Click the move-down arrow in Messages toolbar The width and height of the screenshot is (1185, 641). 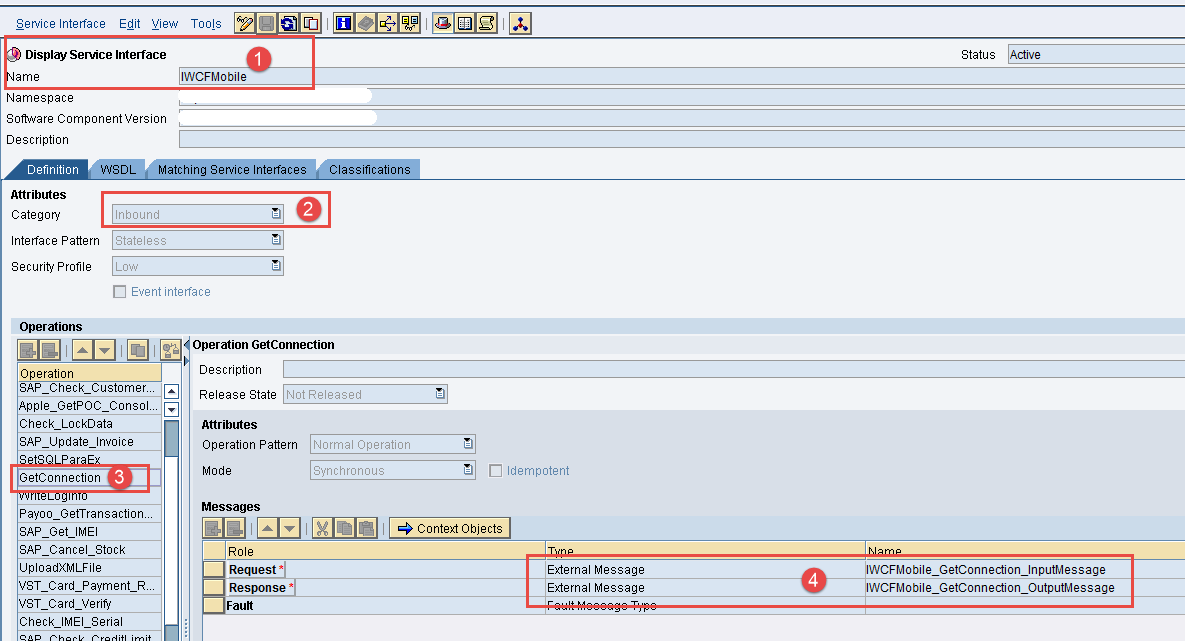tap(289, 528)
